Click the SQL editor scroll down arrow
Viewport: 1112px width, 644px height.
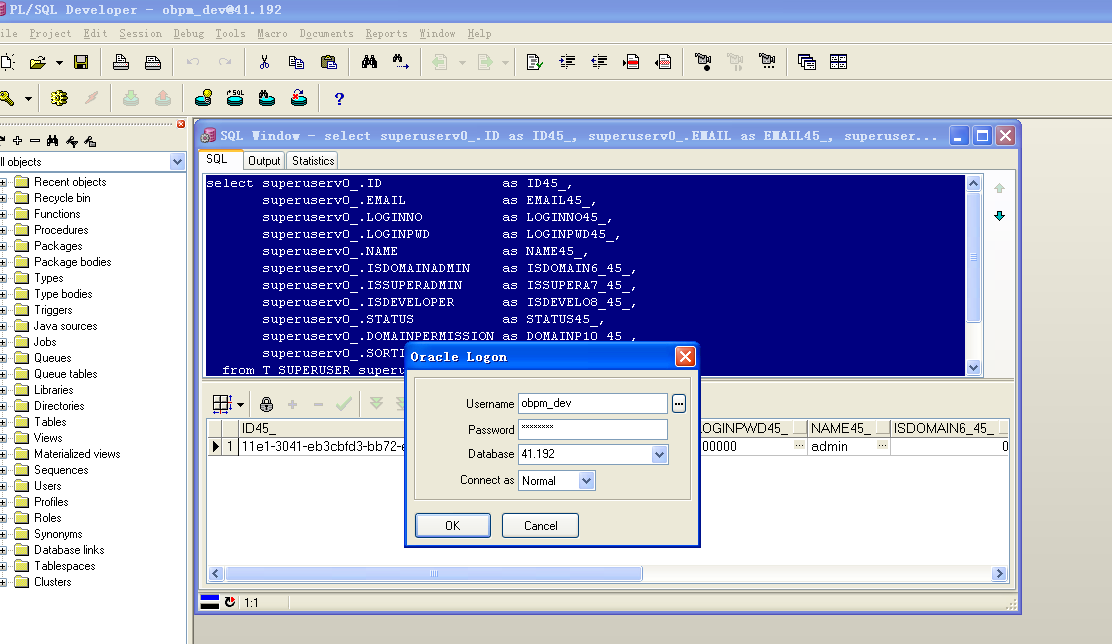coord(974,367)
